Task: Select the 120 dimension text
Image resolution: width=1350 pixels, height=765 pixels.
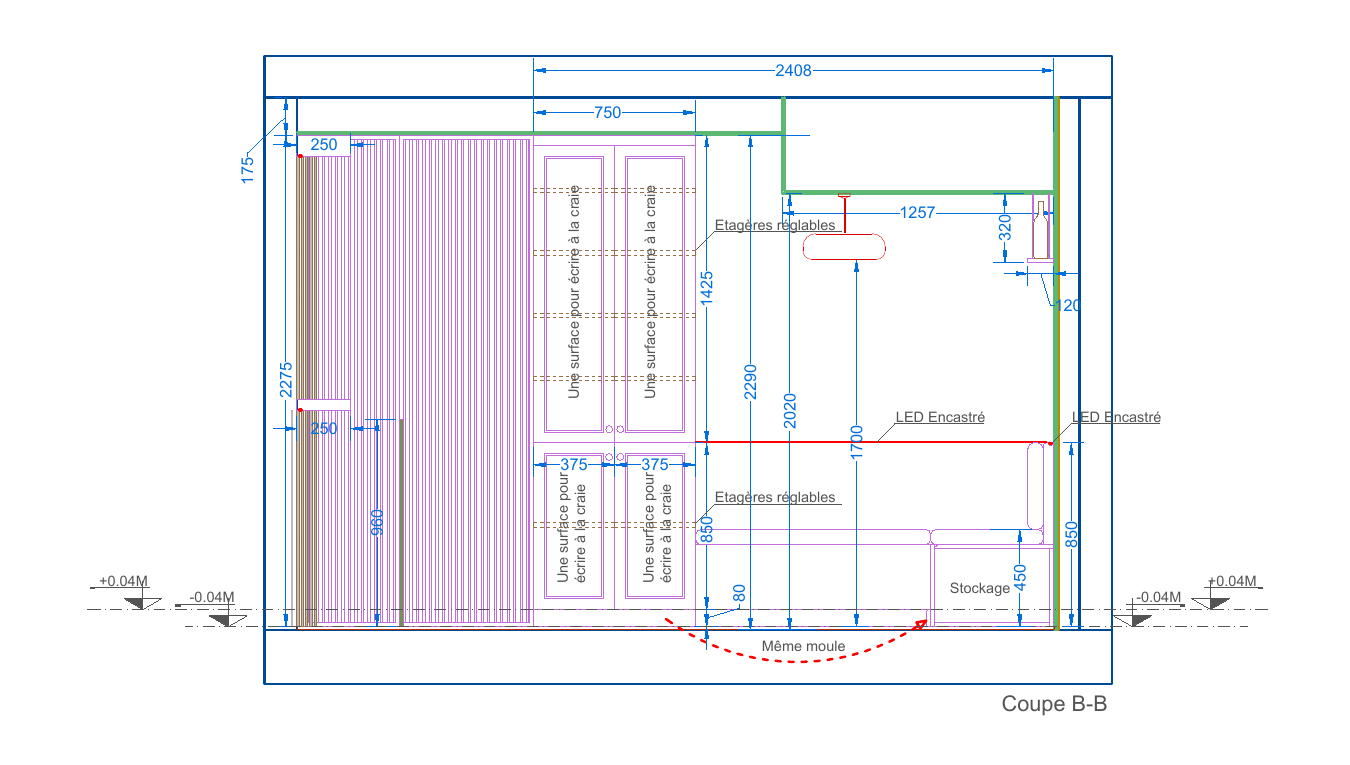Action: pos(1068,305)
